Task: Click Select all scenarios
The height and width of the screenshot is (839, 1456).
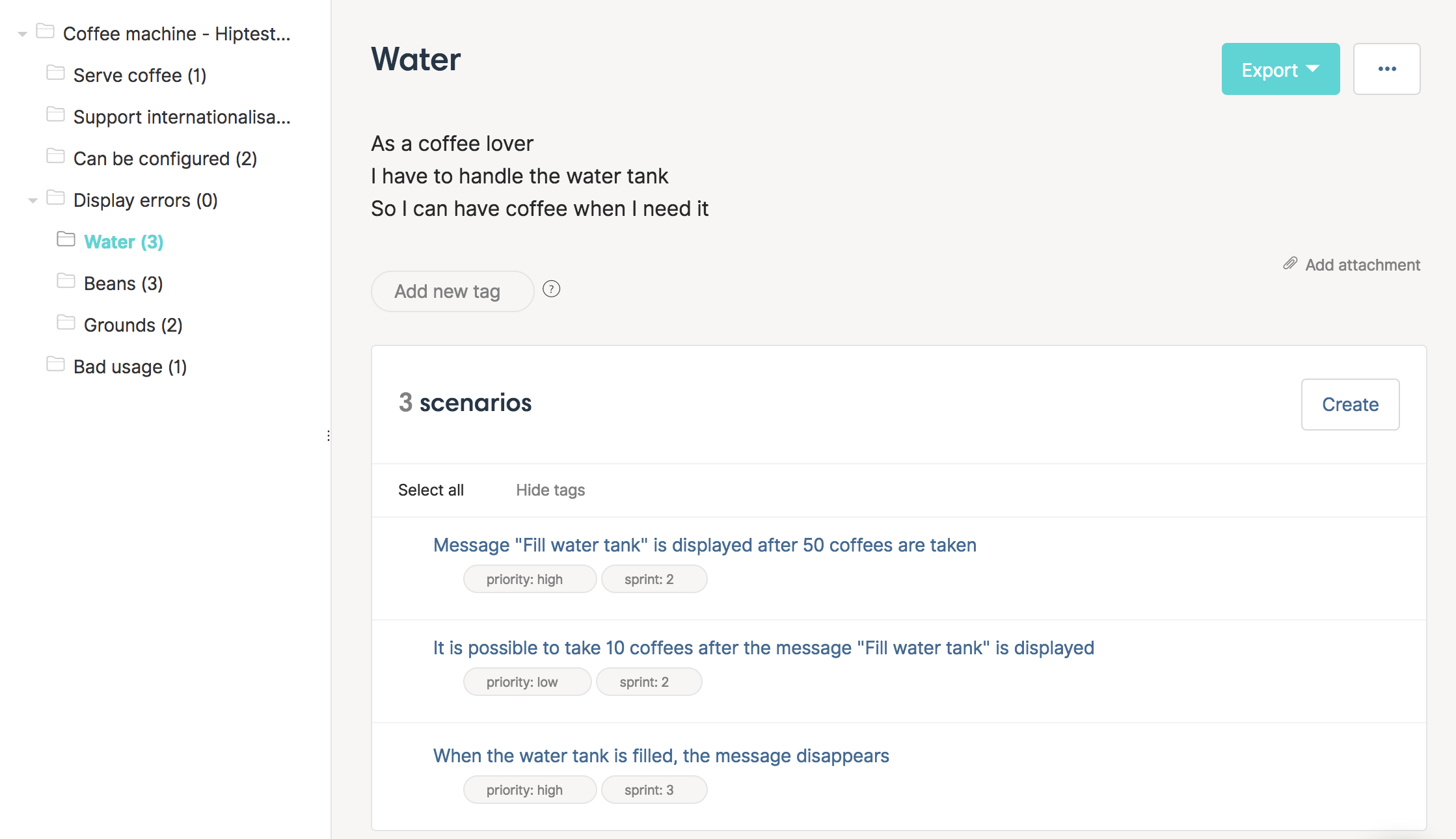Action: (431, 490)
